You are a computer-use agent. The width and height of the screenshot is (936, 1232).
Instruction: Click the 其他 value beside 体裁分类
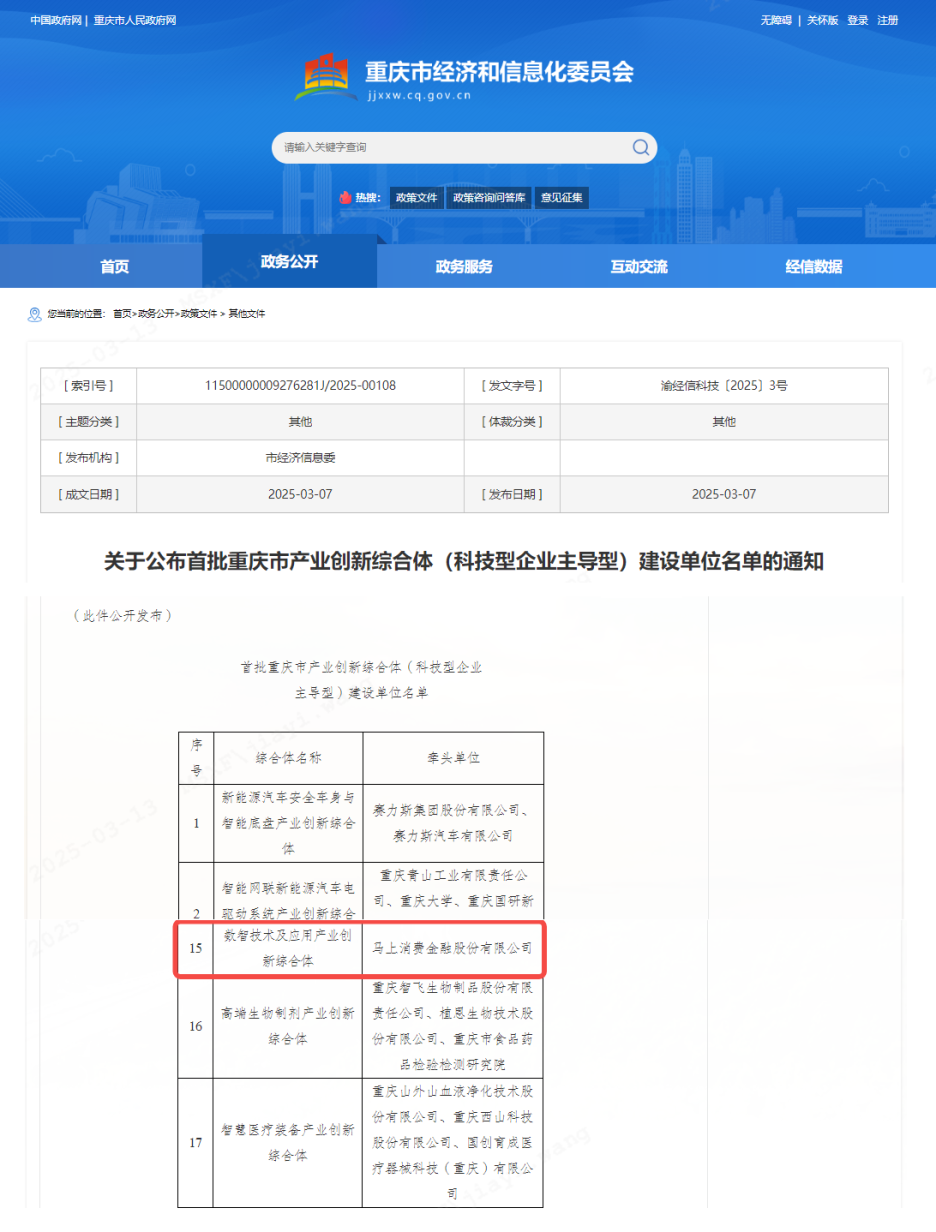(x=724, y=422)
